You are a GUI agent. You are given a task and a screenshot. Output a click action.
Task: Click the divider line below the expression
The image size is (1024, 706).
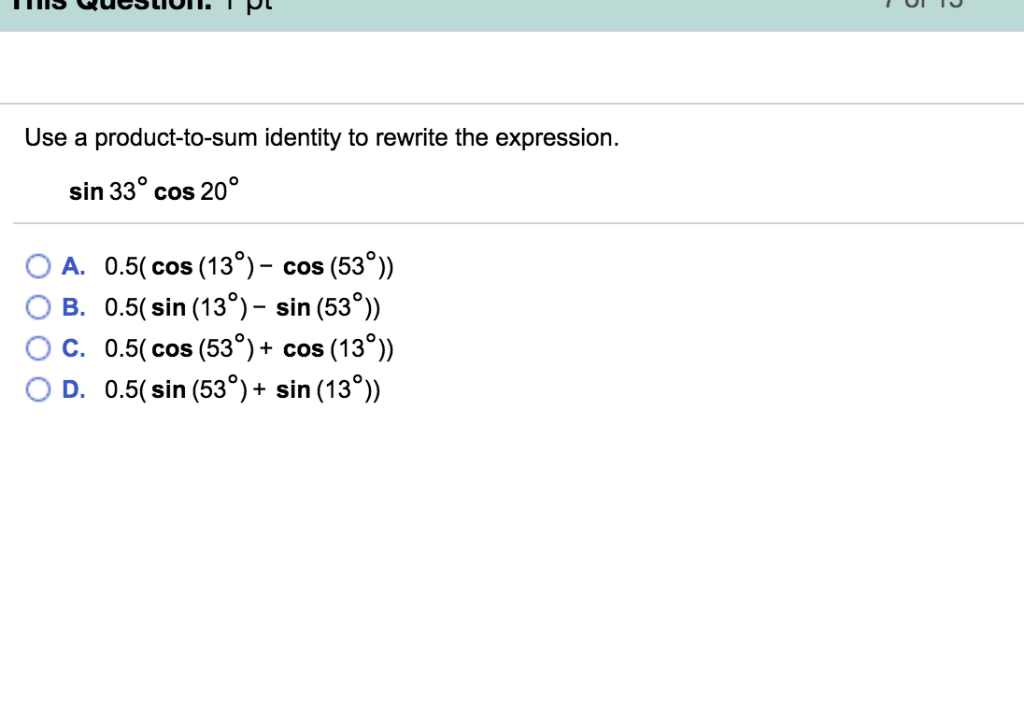click(x=512, y=222)
